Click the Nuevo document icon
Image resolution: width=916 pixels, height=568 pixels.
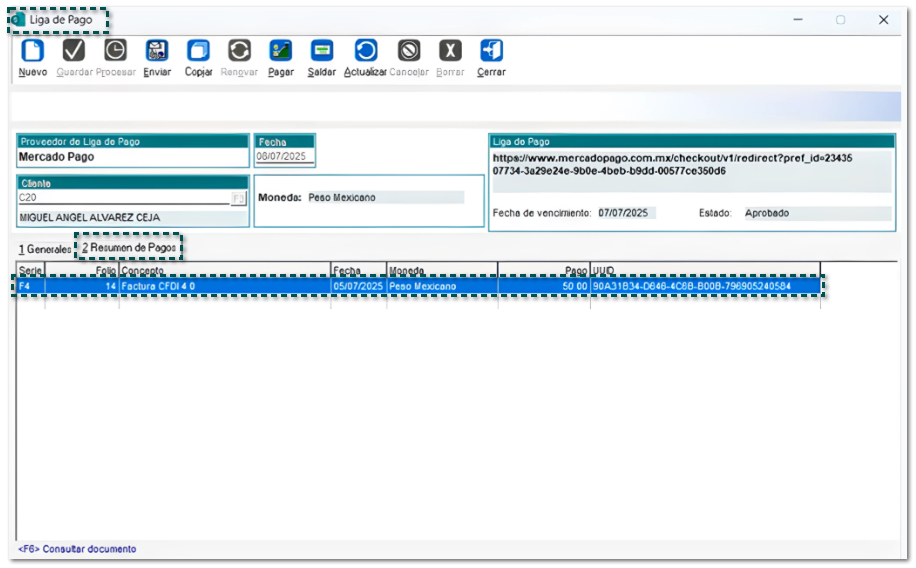32,51
